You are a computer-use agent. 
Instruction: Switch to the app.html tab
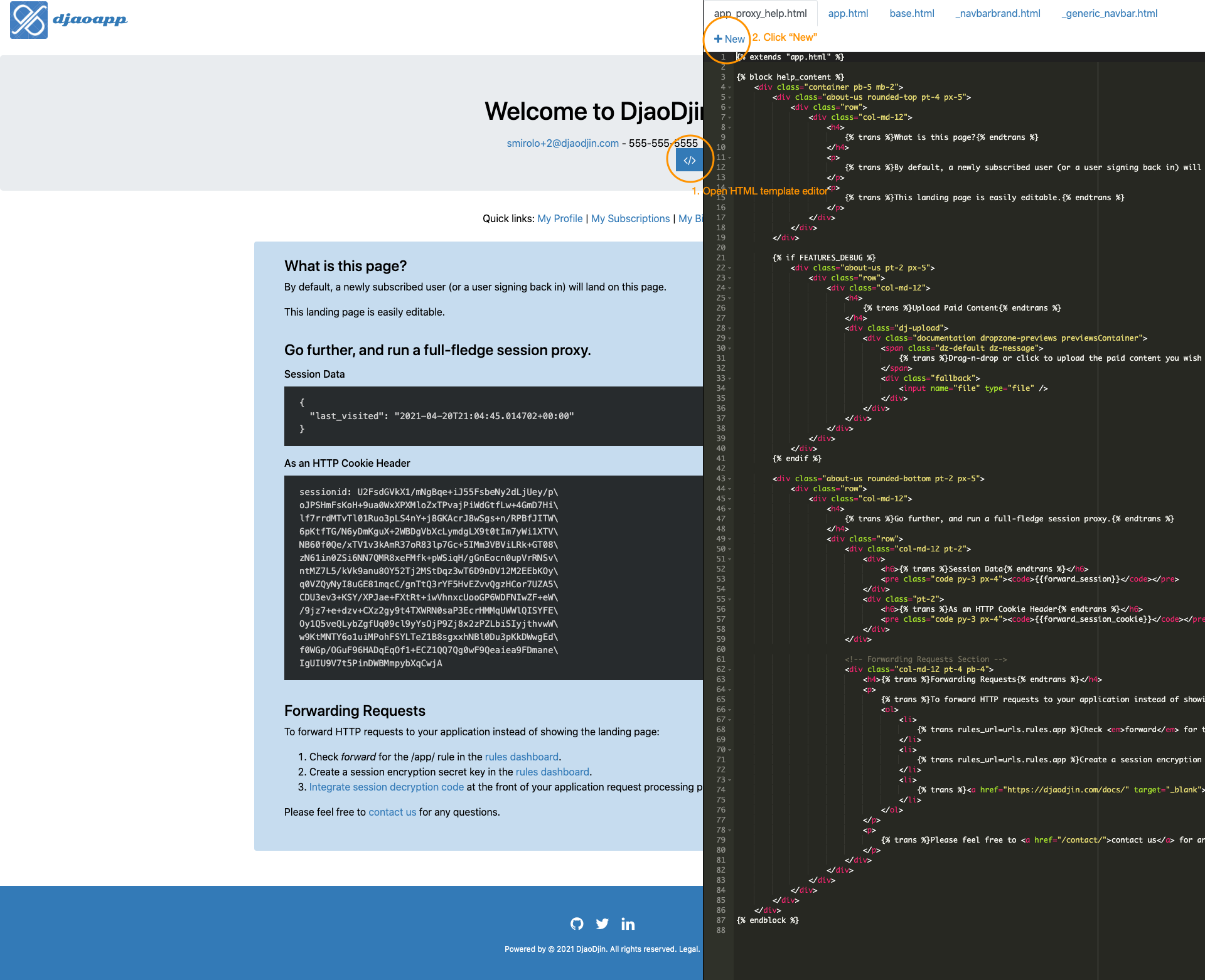(x=848, y=13)
